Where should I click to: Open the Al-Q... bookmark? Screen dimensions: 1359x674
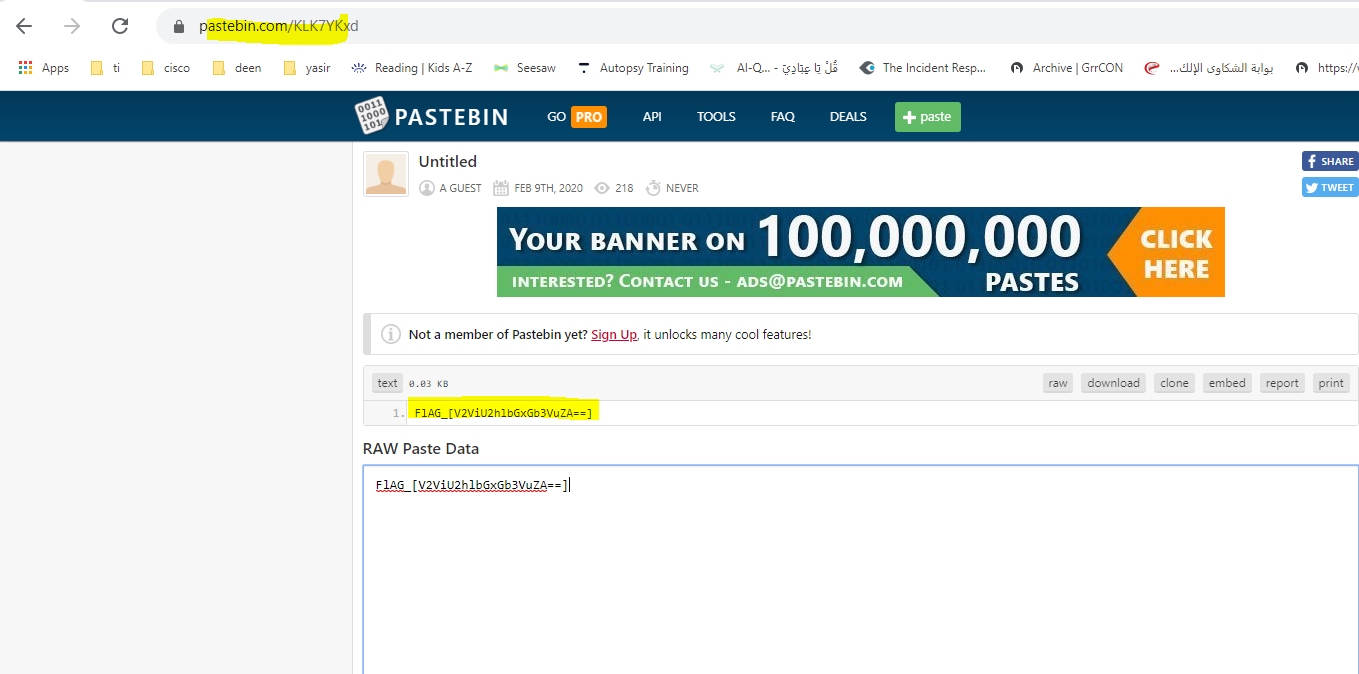coord(774,68)
